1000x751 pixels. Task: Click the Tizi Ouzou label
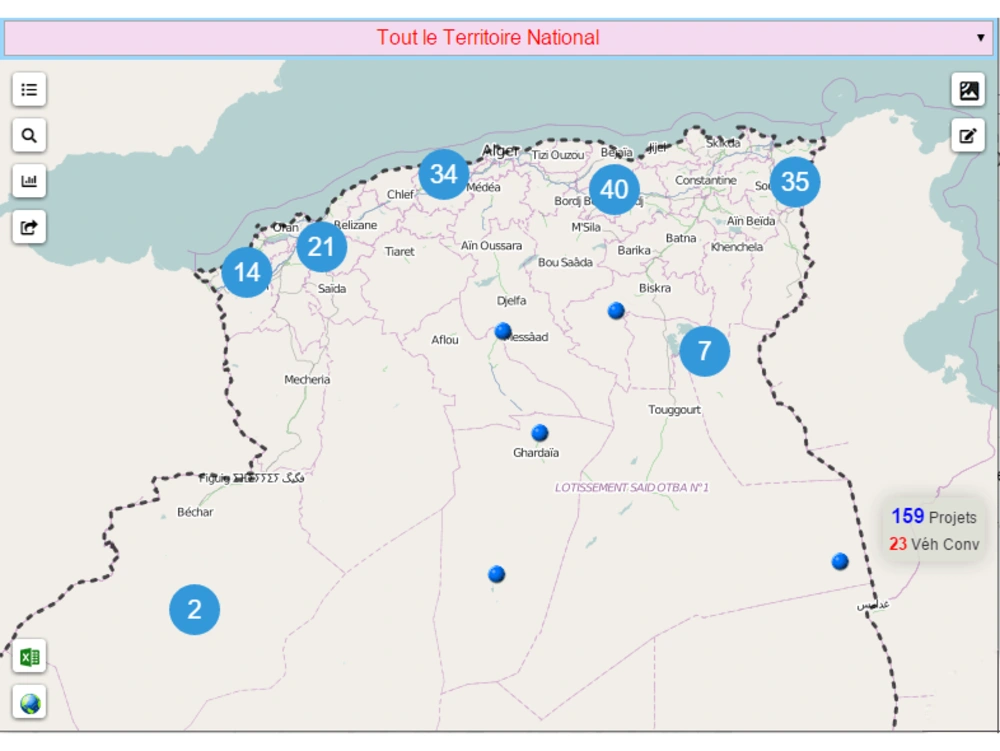click(x=558, y=155)
